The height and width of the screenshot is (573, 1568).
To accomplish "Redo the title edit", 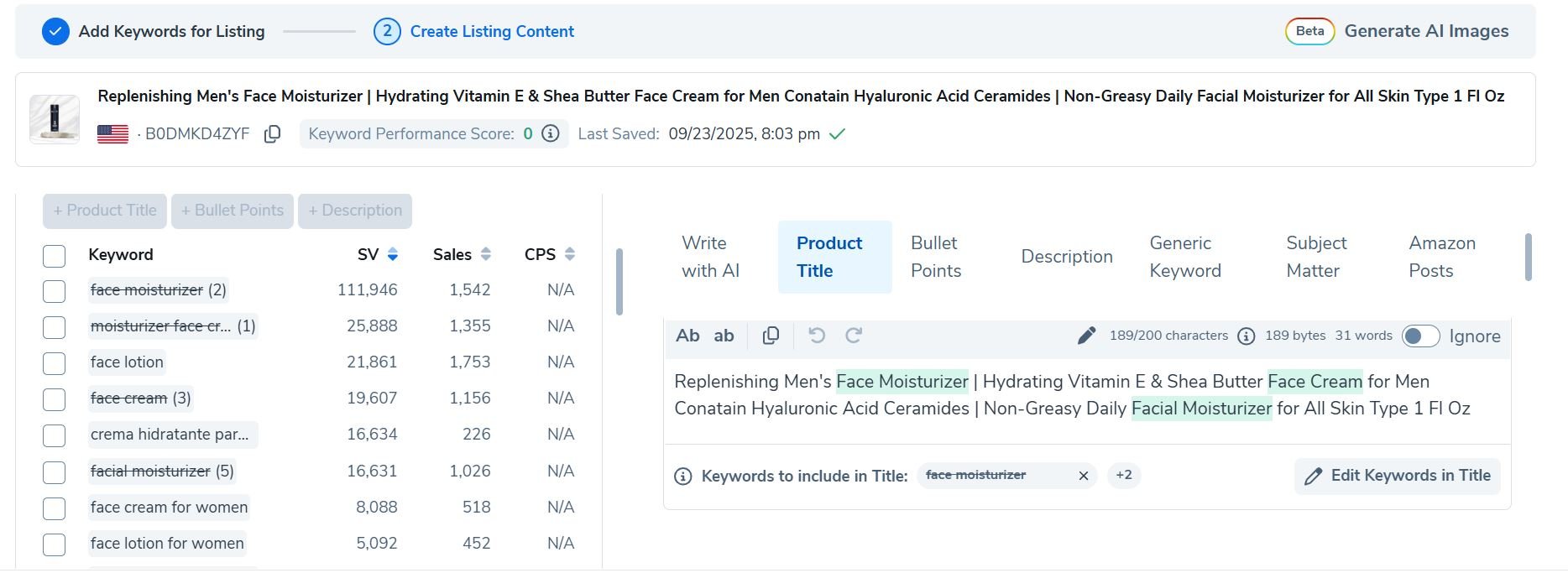I will pos(854,336).
